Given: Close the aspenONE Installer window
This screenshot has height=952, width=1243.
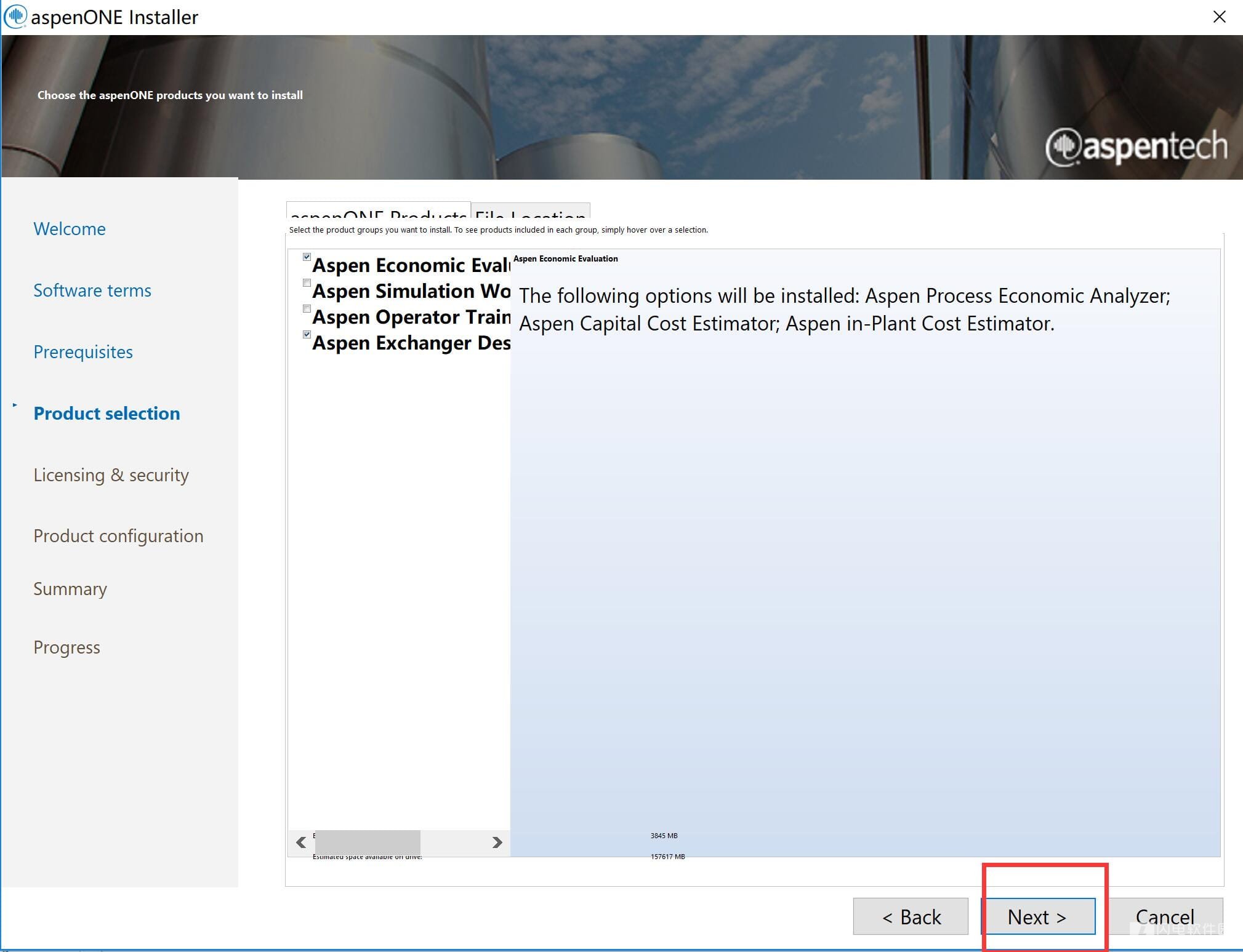Looking at the screenshot, I should pyautogui.click(x=1219, y=17).
